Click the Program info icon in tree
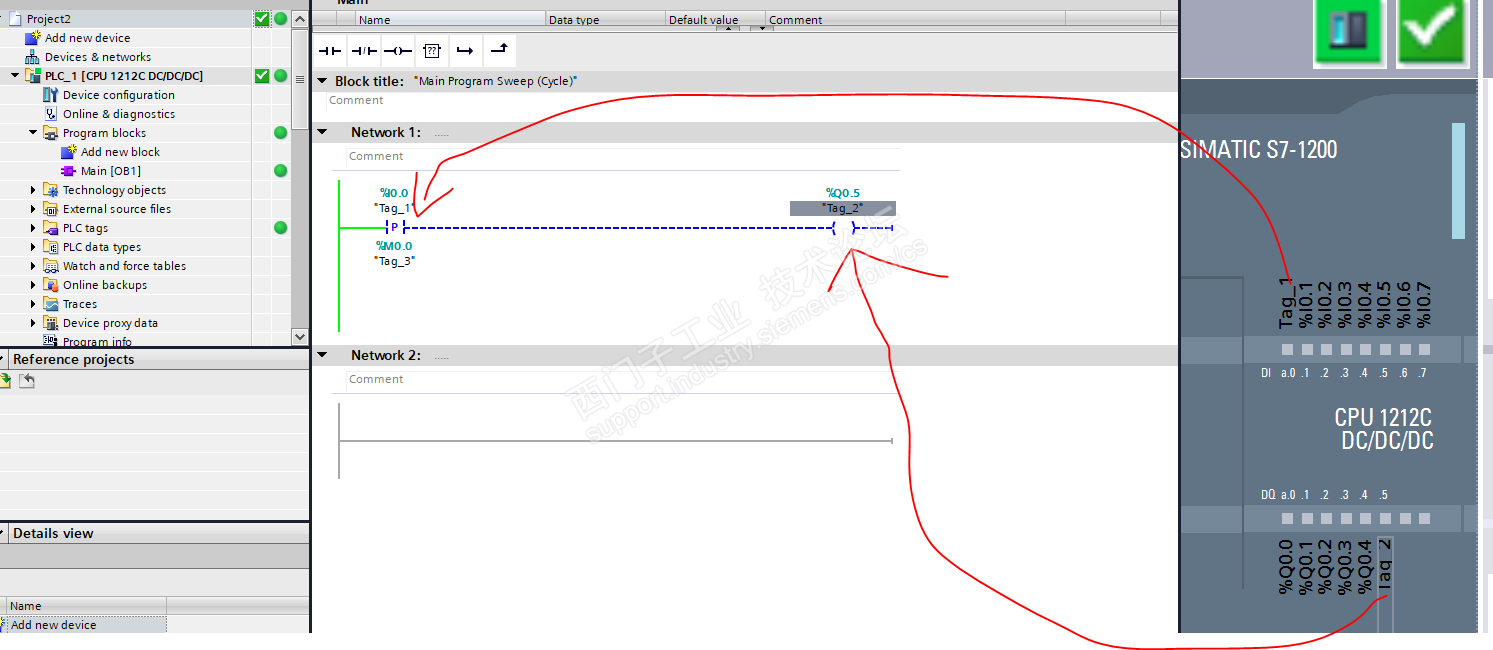 [x=51, y=342]
